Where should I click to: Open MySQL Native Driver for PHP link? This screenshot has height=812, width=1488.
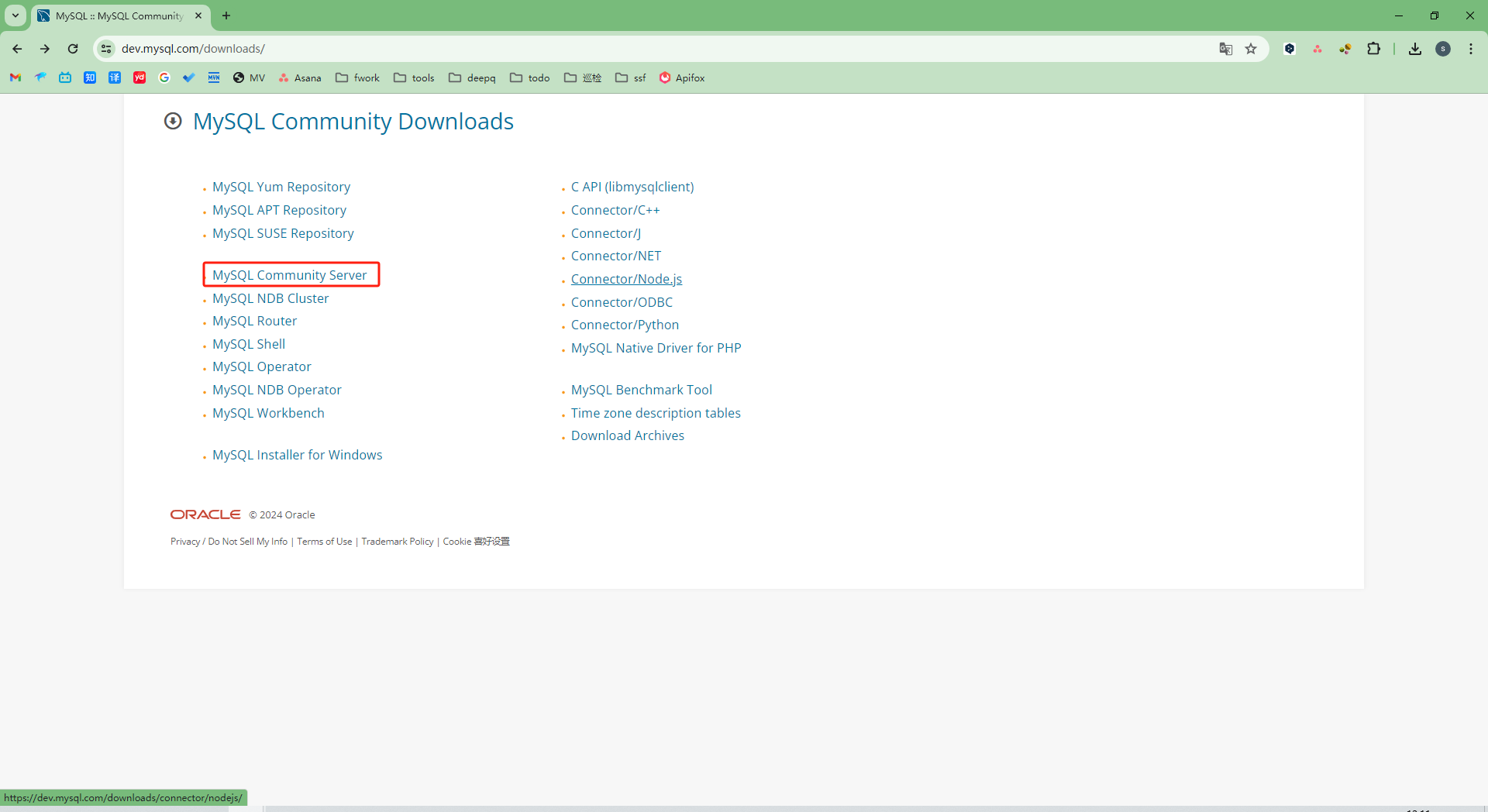click(656, 348)
